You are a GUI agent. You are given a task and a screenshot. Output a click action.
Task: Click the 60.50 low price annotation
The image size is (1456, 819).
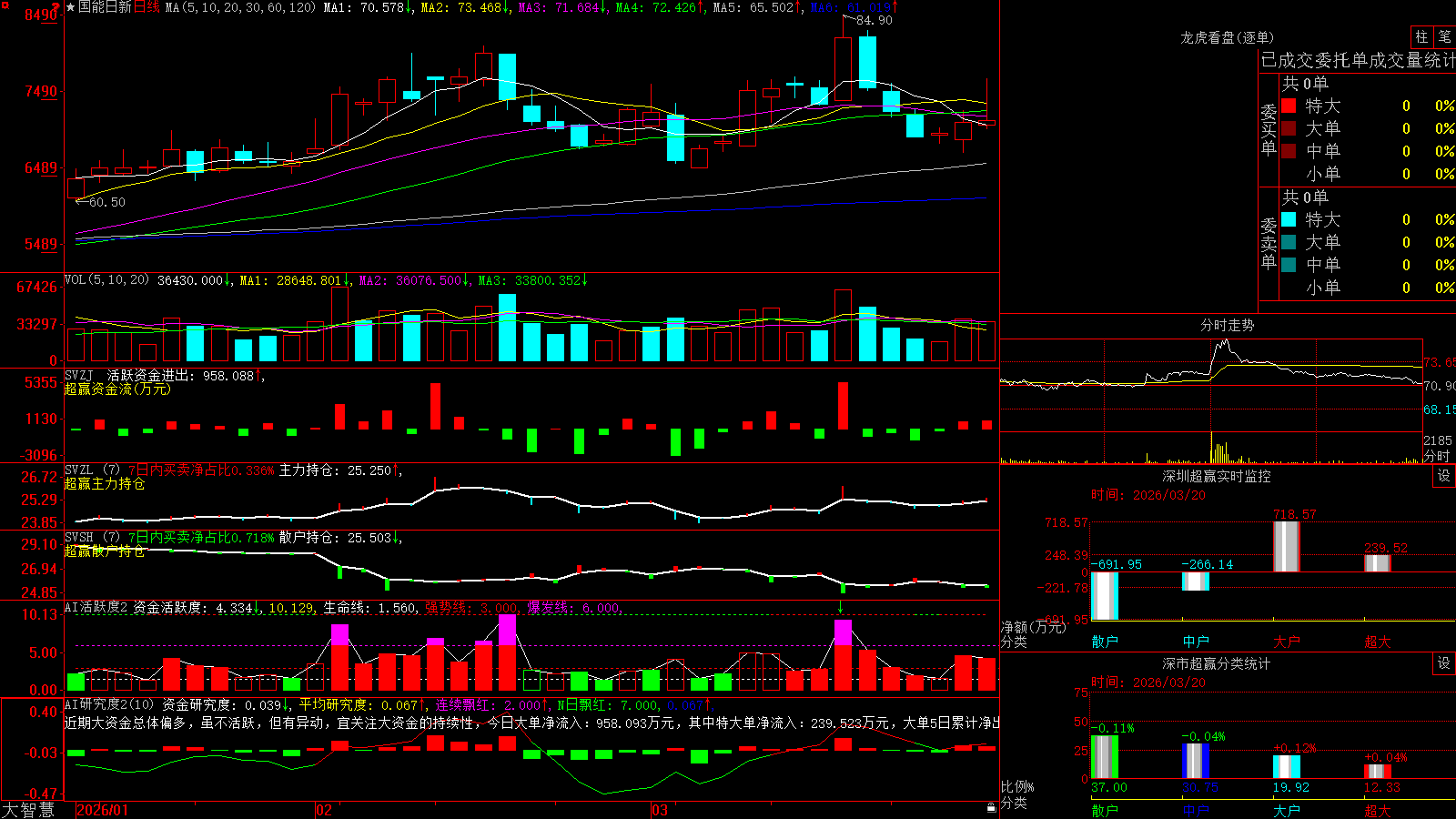(x=107, y=202)
